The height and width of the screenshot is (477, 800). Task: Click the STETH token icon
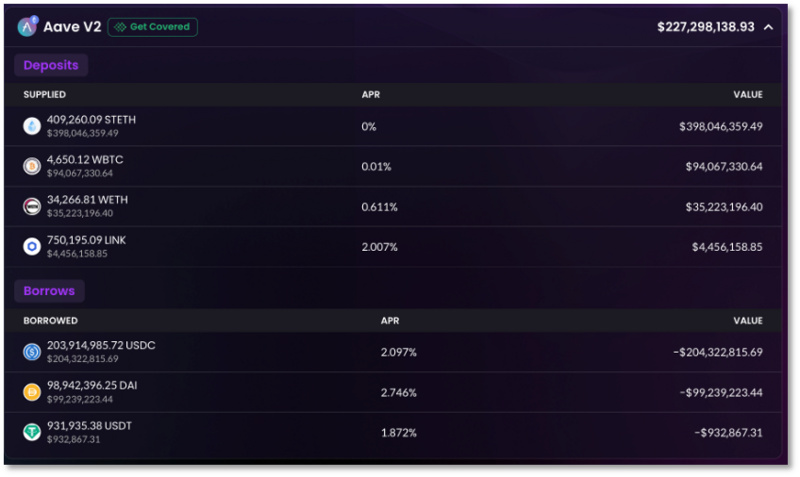[32, 126]
